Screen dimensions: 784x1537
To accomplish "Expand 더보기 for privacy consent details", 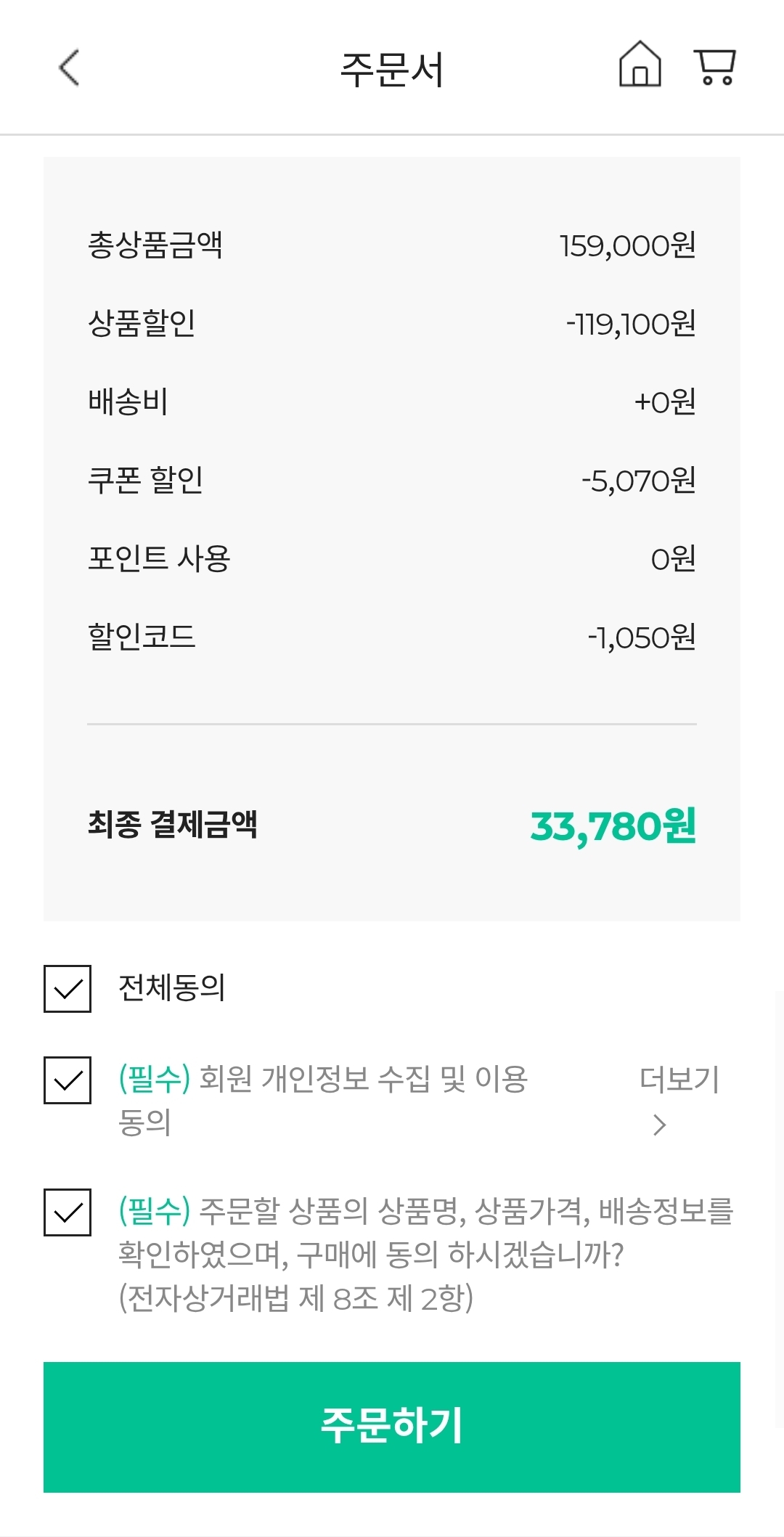I will pyautogui.click(x=679, y=1079).
